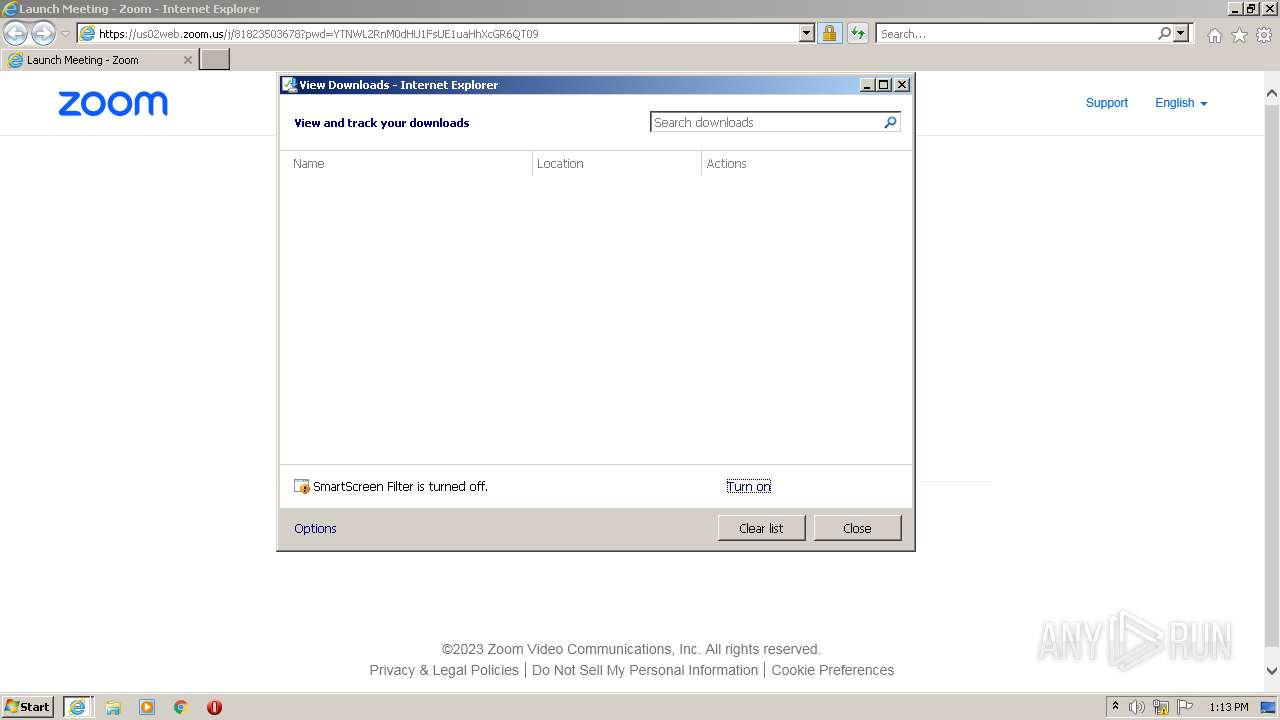Click the Show desktop button

pyautogui.click(x=1269, y=707)
